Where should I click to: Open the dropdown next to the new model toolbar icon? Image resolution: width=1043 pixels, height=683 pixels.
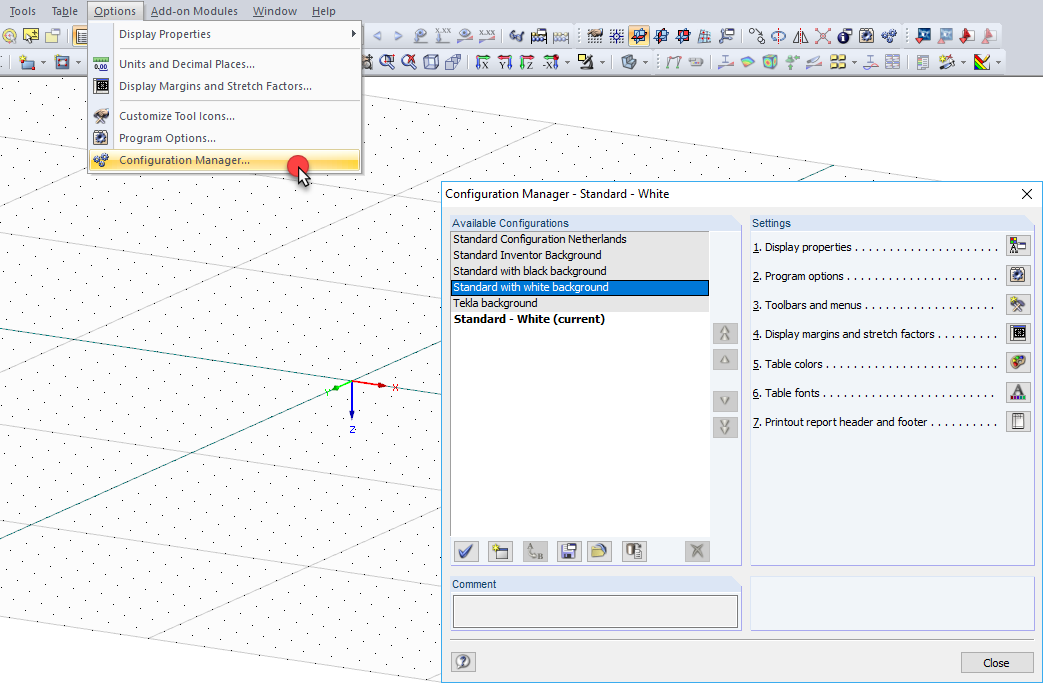tap(43, 61)
